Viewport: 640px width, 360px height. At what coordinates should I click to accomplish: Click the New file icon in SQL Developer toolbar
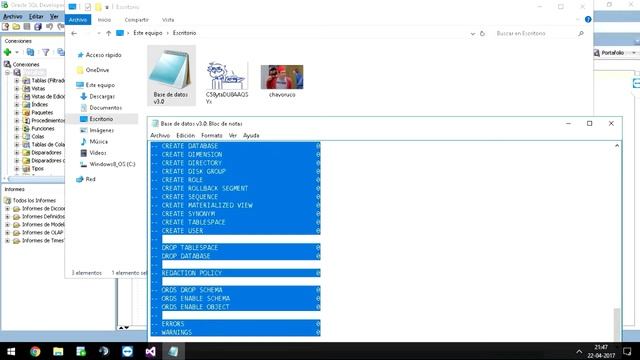tap(6, 27)
